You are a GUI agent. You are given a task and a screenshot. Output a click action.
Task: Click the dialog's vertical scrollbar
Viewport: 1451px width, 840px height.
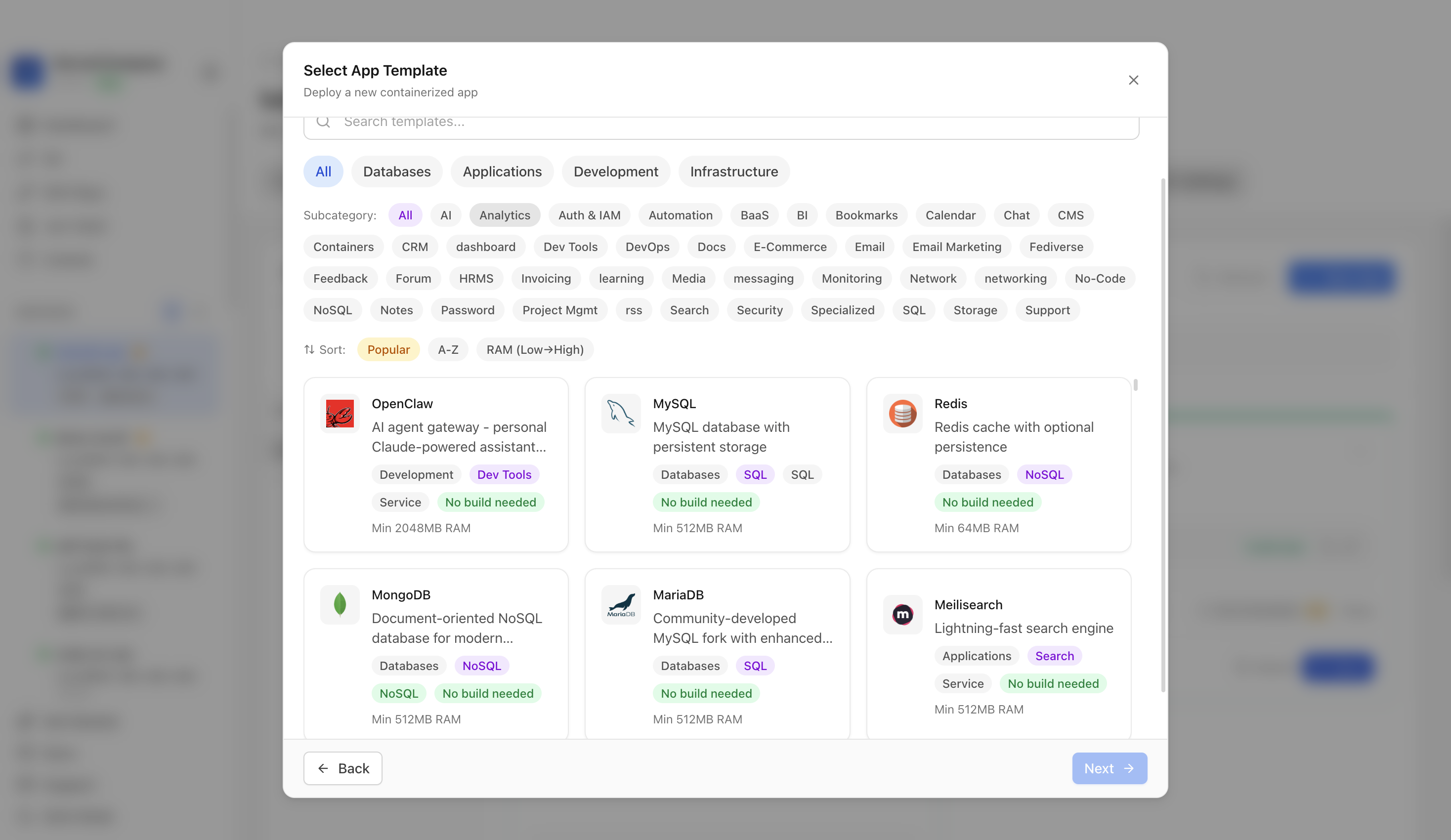[x=1162, y=435]
